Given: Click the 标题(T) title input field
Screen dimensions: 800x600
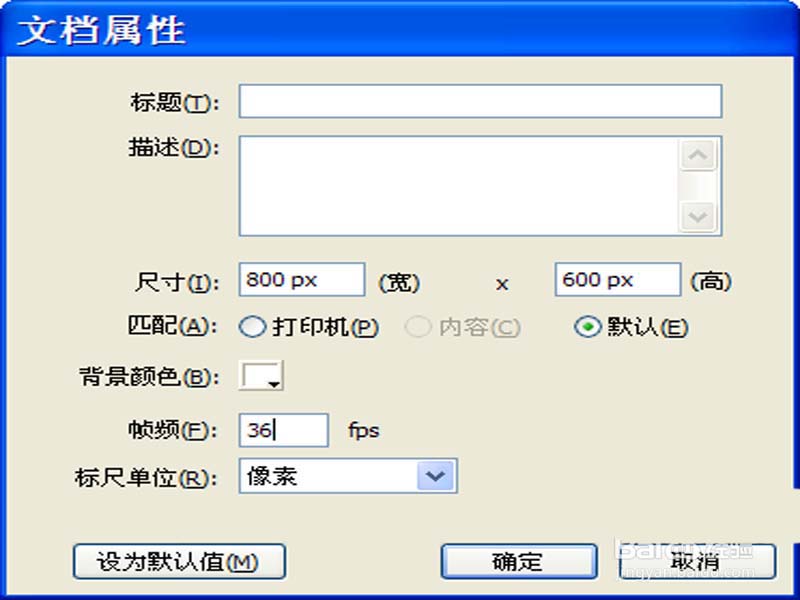Looking at the screenshot, I should [x=480, y=102].
